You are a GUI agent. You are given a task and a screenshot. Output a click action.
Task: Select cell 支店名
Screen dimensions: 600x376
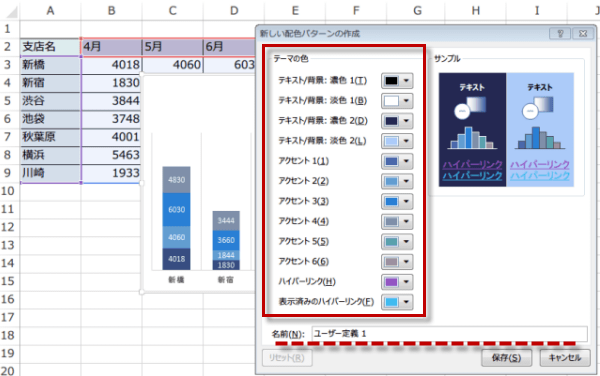tap(50, 47)
